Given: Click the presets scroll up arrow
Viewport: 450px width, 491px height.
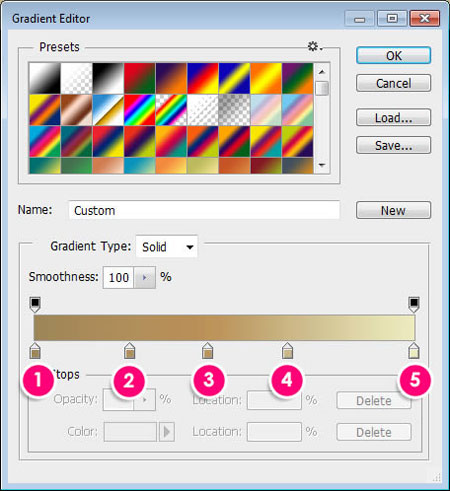Looking at the screenshot, I should (322, 72).
